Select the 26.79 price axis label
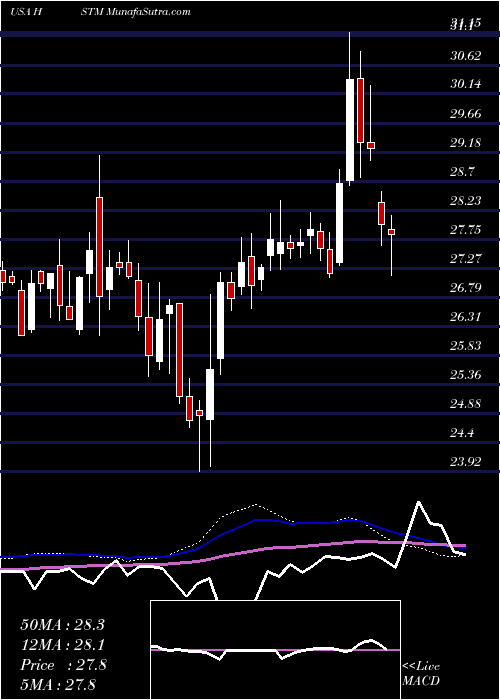The width and height of the screenshot is (500, 700). 466,288
